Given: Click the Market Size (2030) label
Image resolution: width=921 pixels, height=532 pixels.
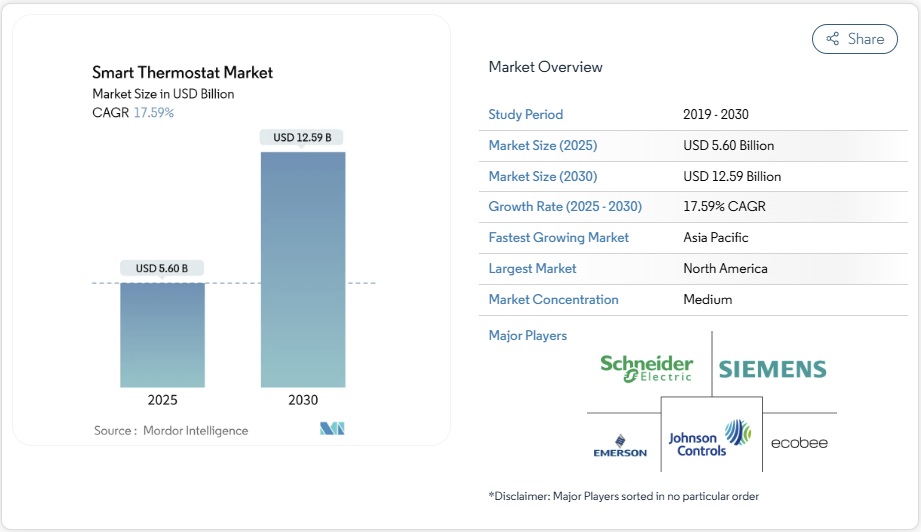Looking at the screenshot, I should (x=543, y=176).
